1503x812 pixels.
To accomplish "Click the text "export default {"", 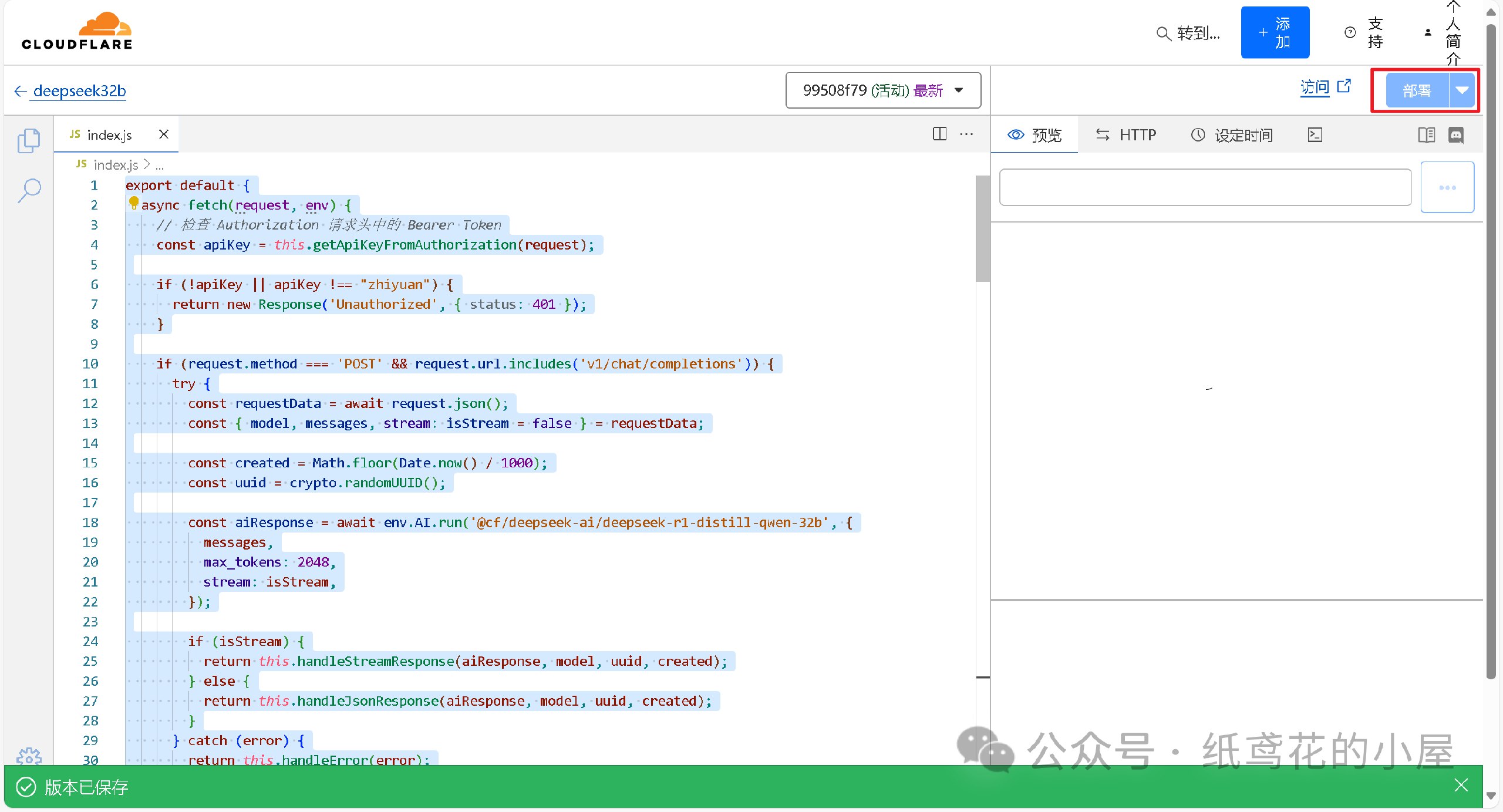I will (187, 185).
